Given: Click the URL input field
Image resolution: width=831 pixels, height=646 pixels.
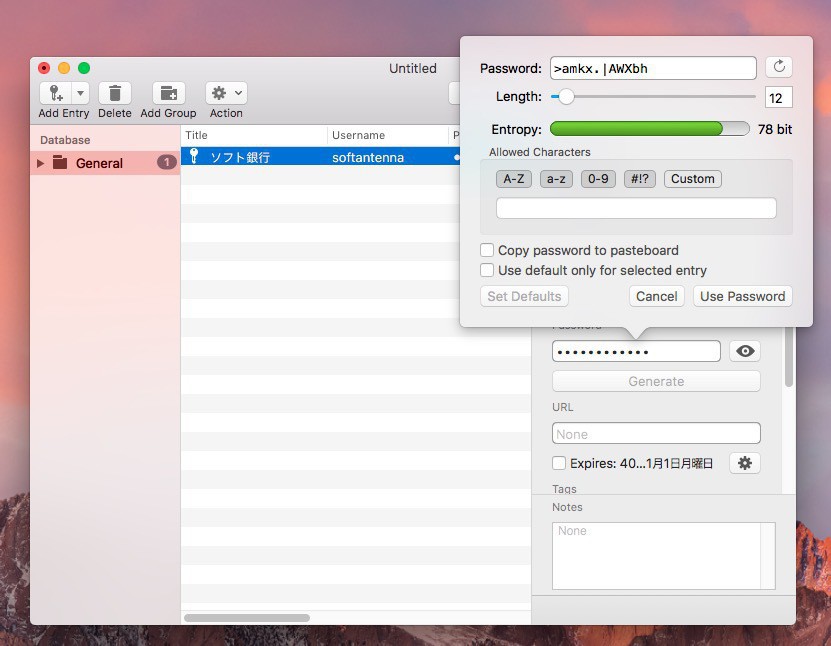Looking at the screenshot, I should [656, 434].
